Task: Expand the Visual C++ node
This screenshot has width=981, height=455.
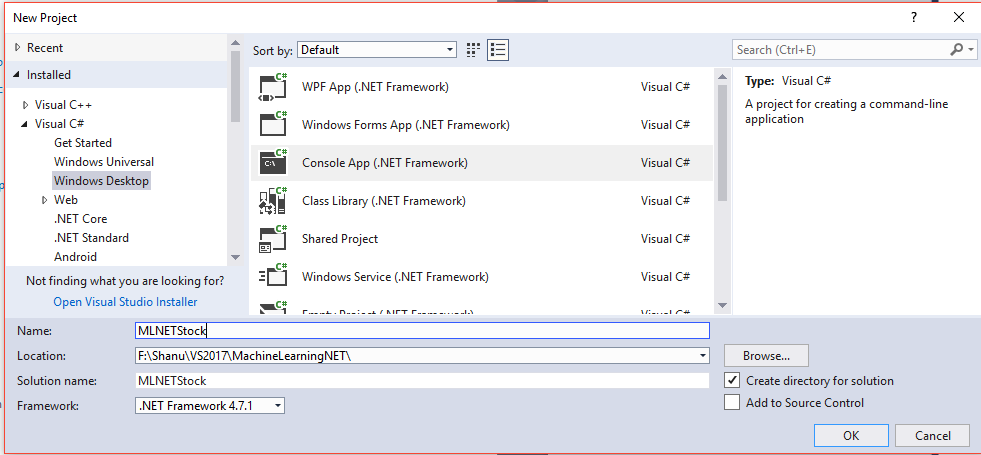Action: click(25, 105)
